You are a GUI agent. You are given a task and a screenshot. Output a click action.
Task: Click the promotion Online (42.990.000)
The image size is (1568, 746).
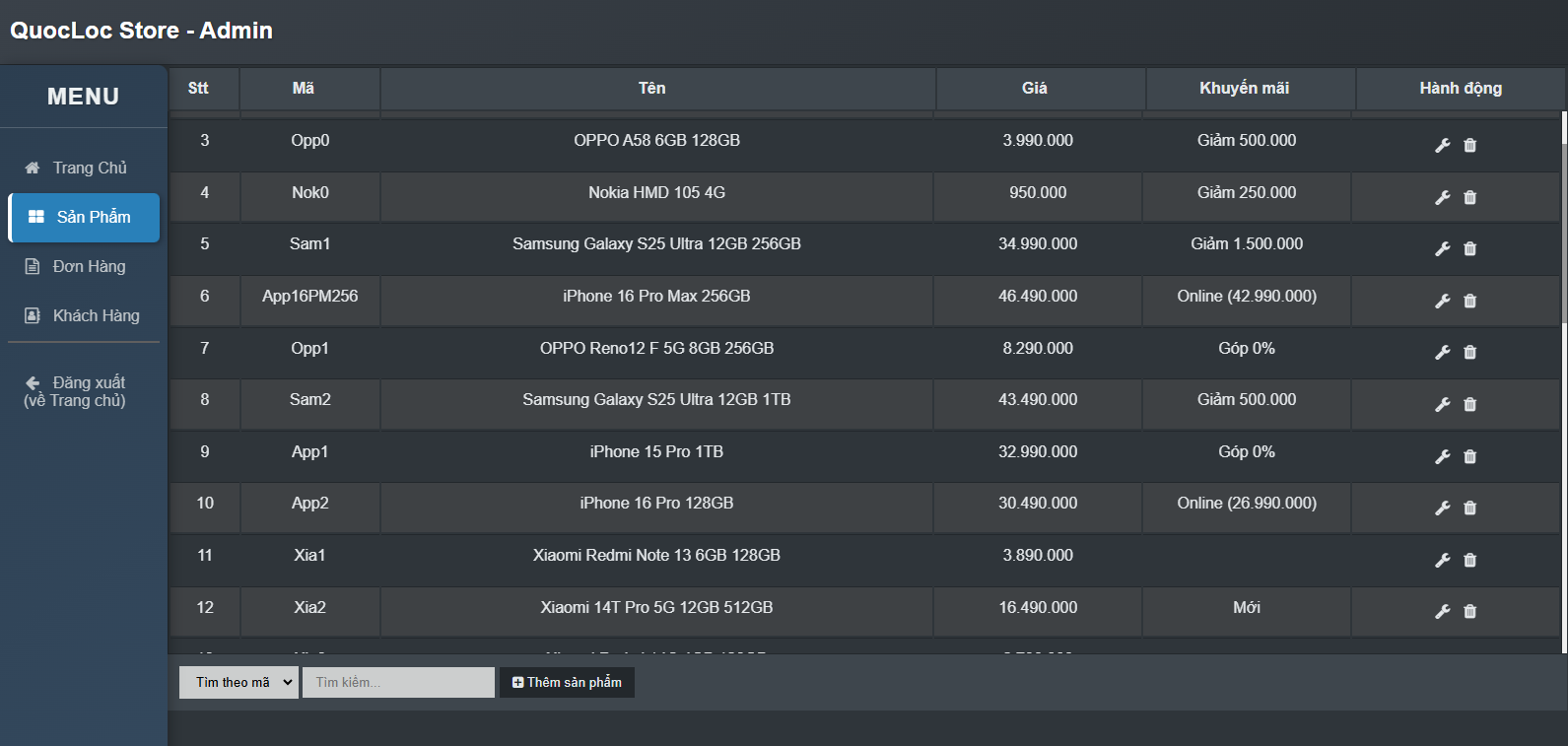1247,296
